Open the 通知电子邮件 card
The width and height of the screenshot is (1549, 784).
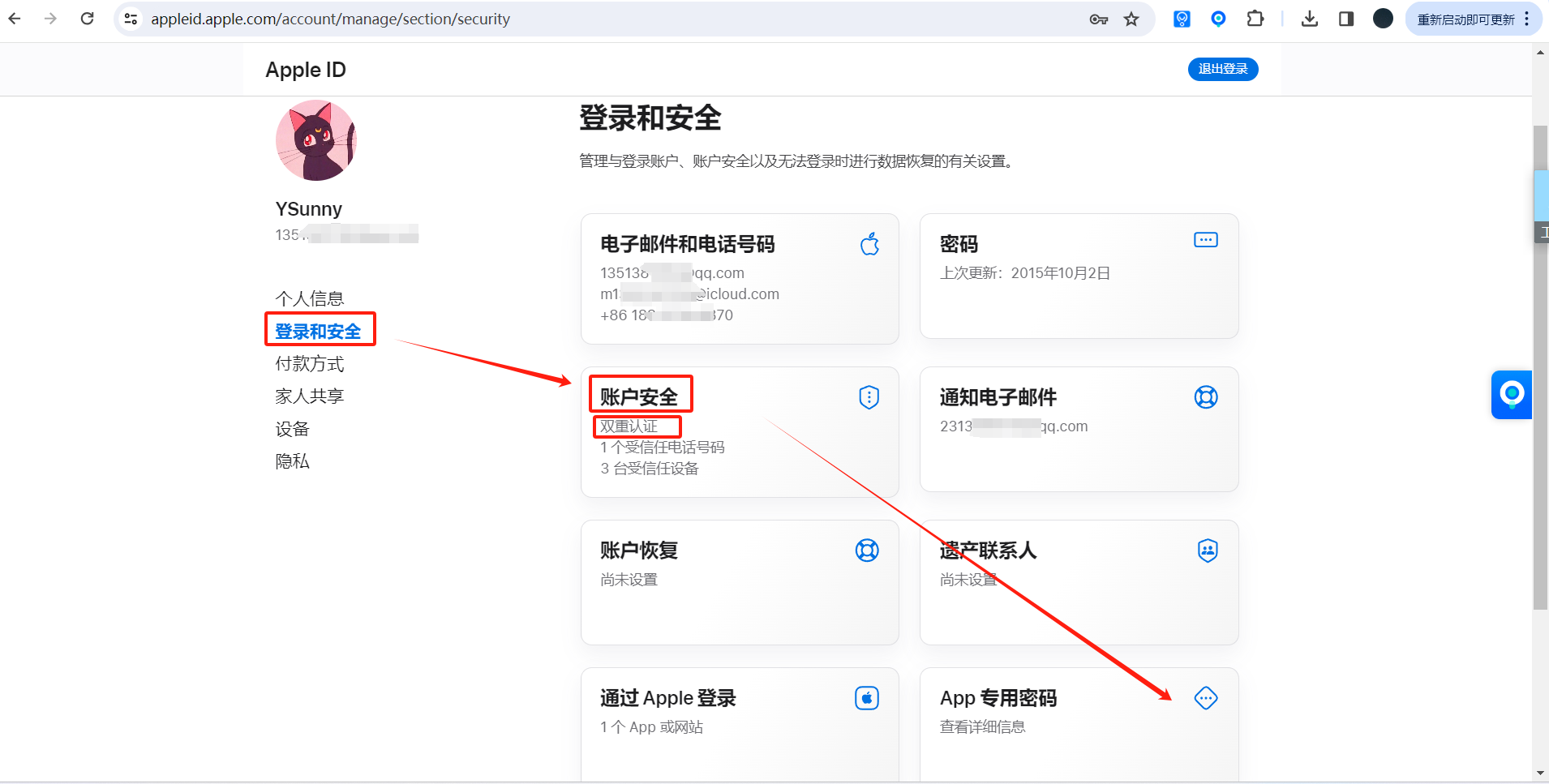point(1079,430)
